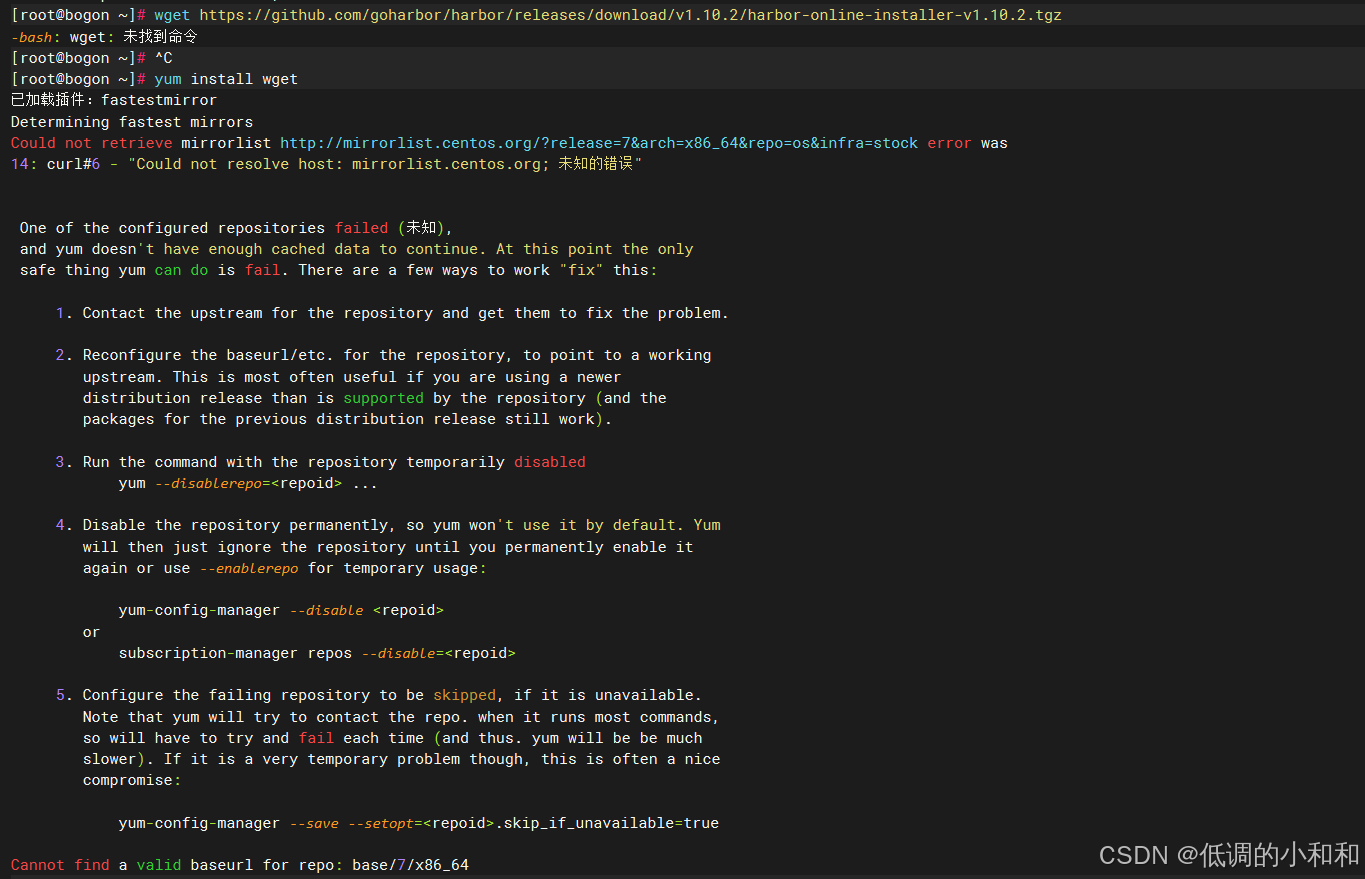Click 'One of the configured repositories failed' line
The image size is (1365, 879).
pyautogui.click(x=236, y=228)
